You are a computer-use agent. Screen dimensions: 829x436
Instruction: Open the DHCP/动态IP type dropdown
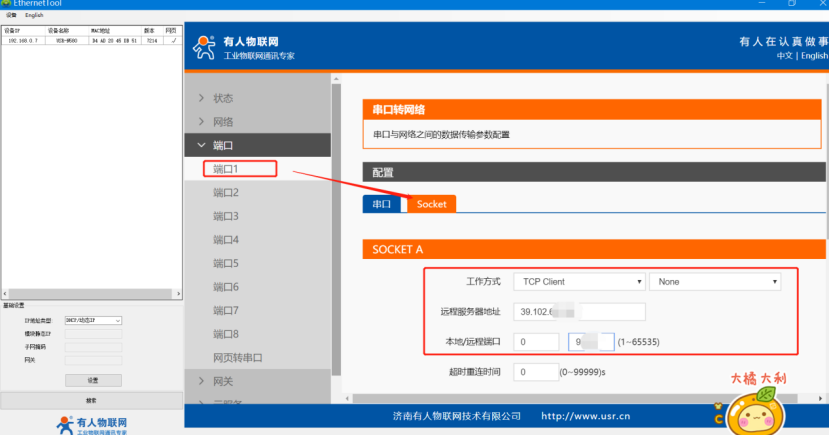point(93,320)
